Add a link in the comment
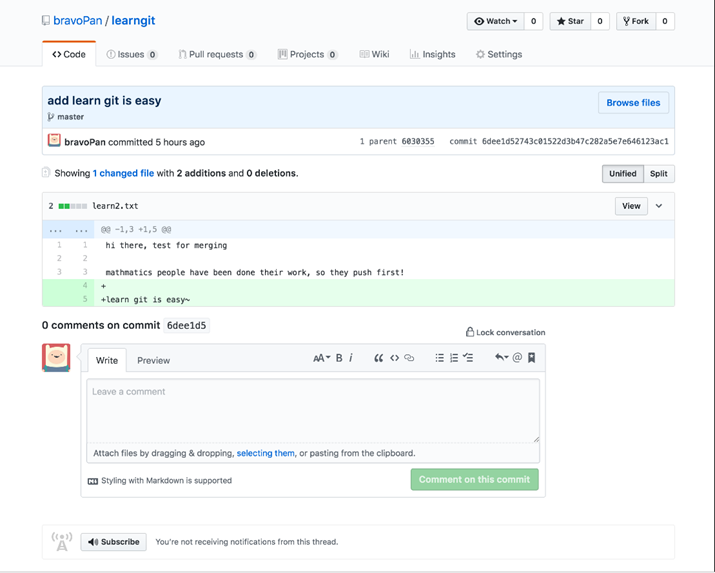The height and width of the screenshot is (573, 715). (x=409, y=358)
